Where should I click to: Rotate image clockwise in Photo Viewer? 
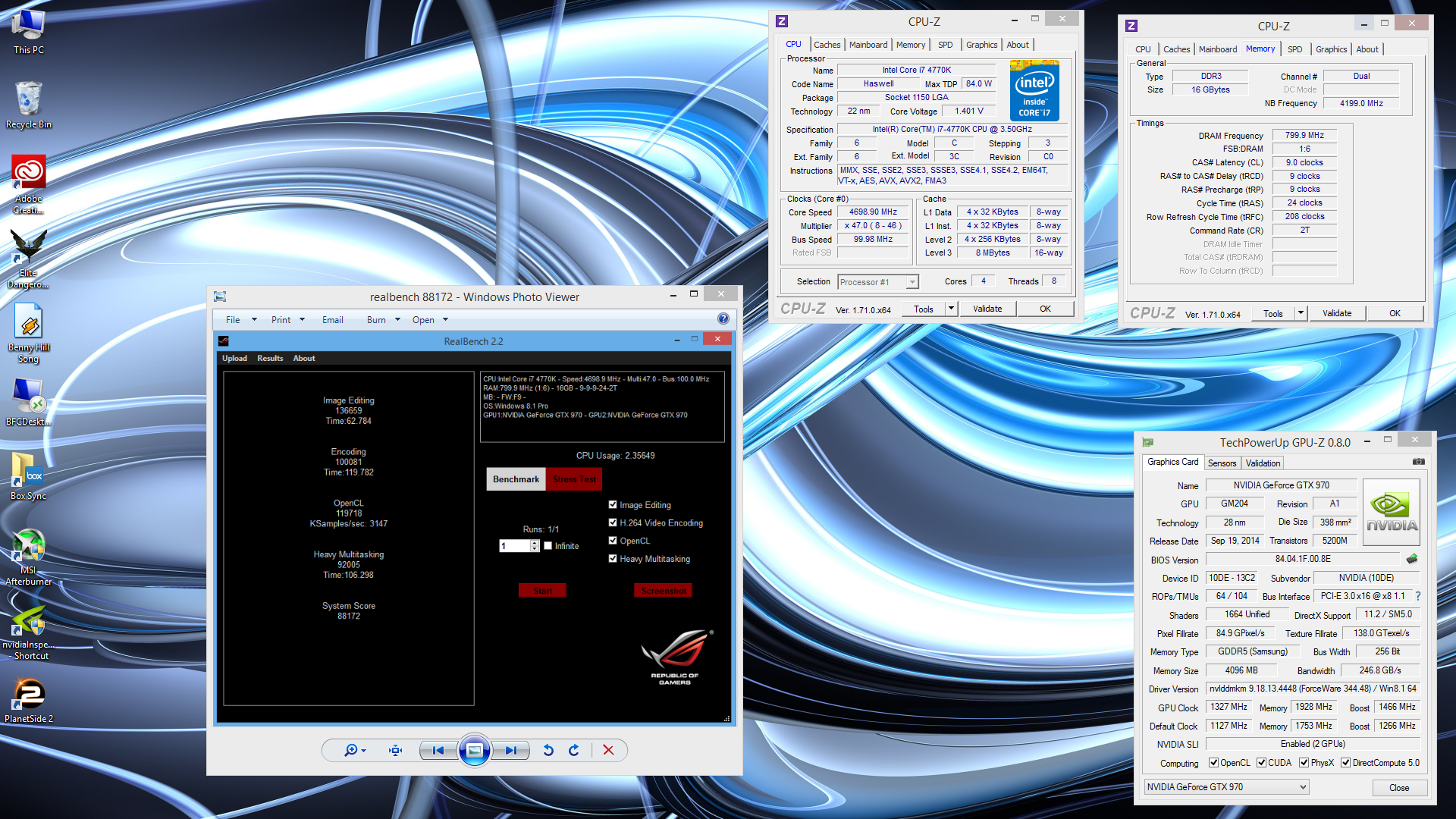(574, 750)
